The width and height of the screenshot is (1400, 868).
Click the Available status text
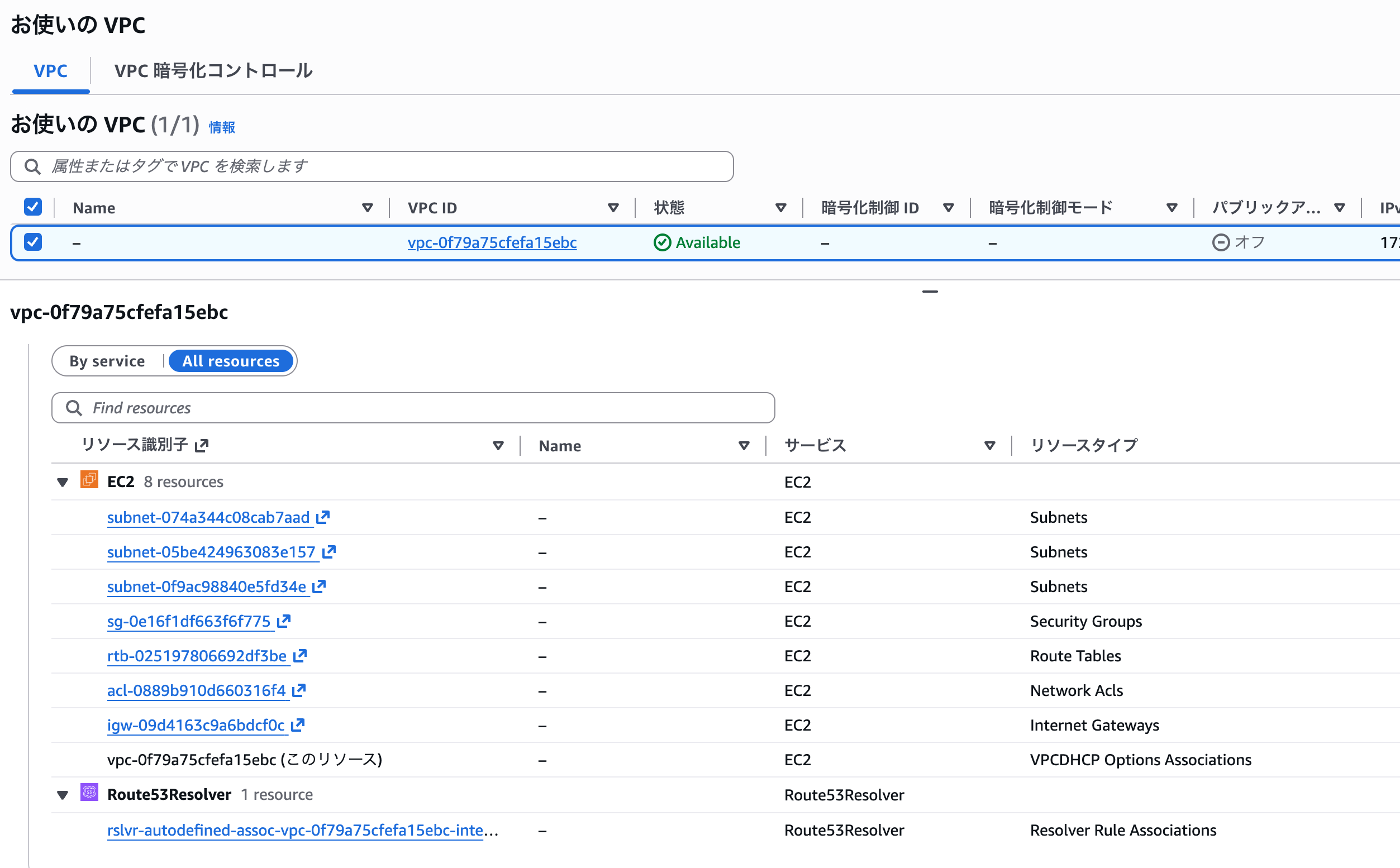pos(708,242)
